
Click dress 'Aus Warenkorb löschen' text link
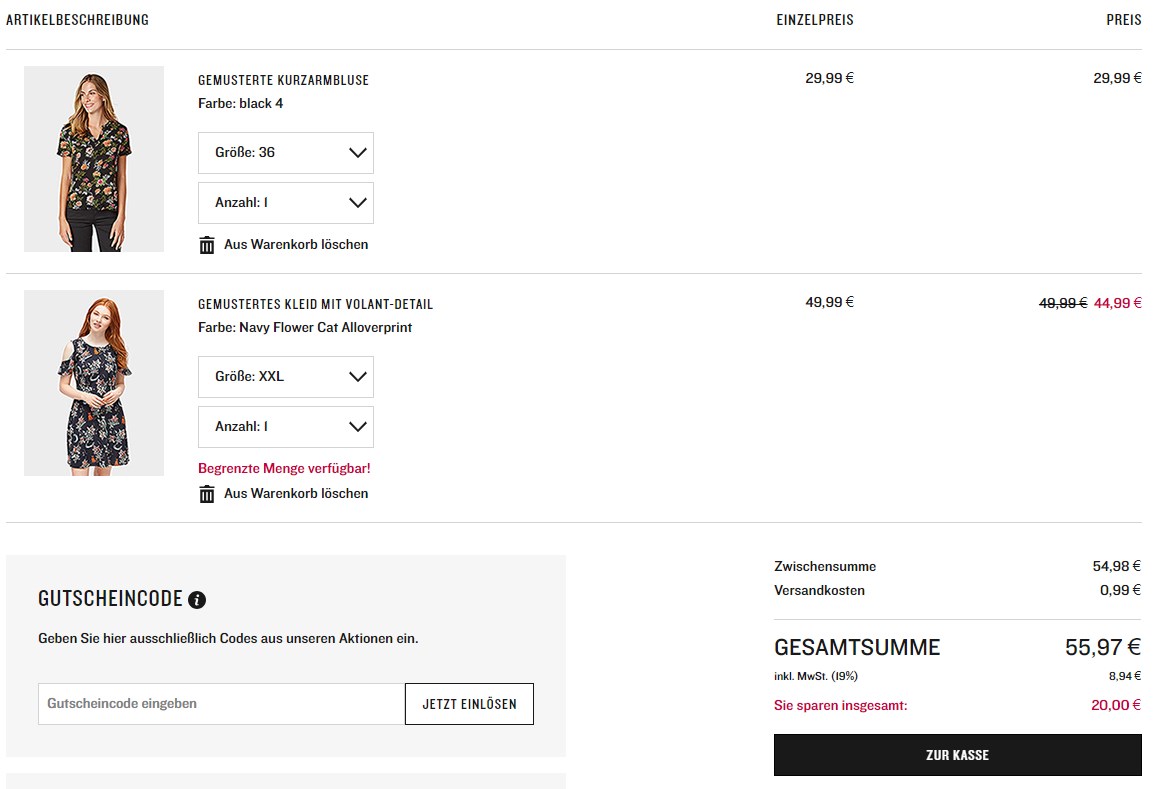[x=296, y=494]
